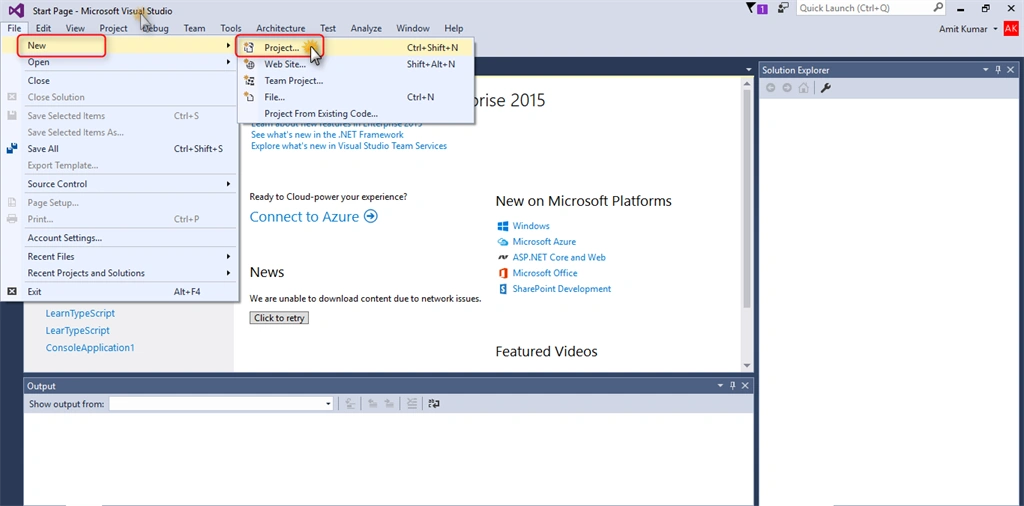Image resolution: width=1024 pixels, height=506 pixels.
Task: Click the Solution Explorer home icon
Action: (x=803, y=88)
